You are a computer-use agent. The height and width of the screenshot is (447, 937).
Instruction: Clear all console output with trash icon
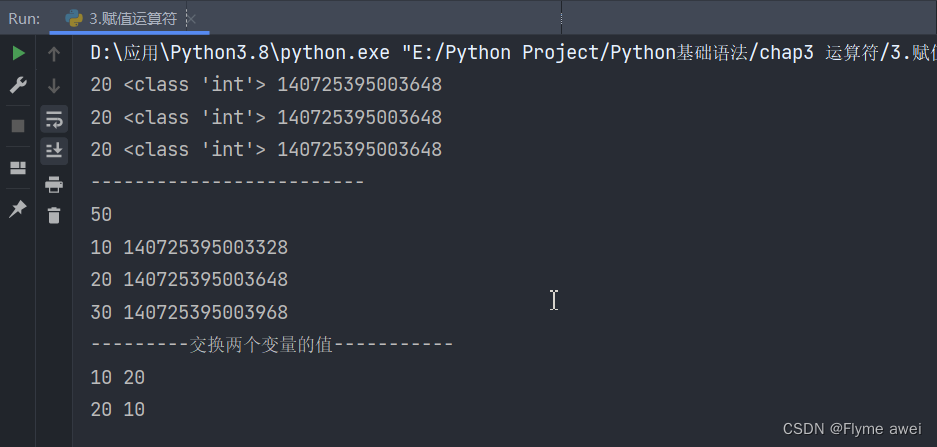pyautogui.click(x=54, y=215)
